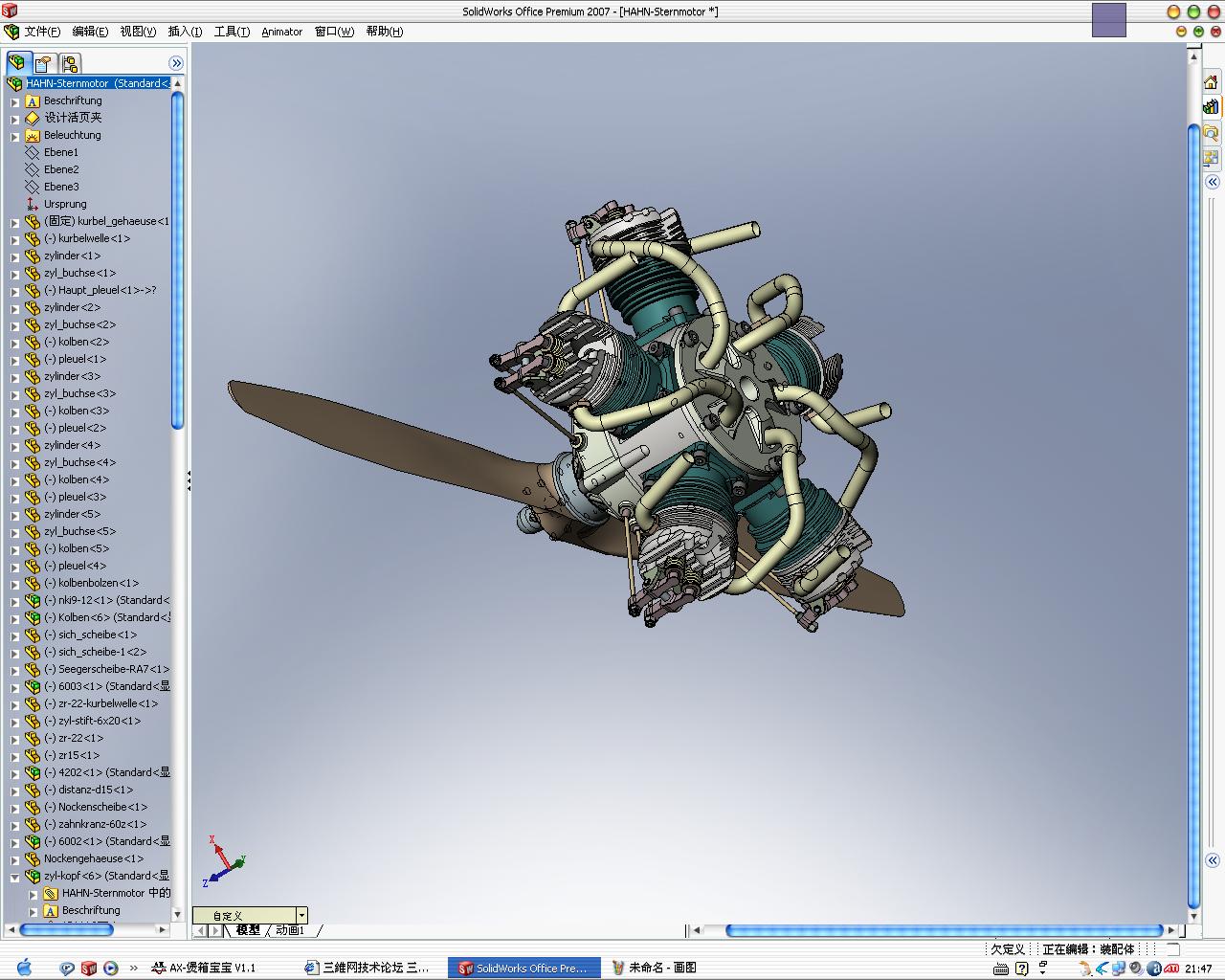Viewport: 1225px width, 980px height.
Task: Click the zylinder<4> part icon
Action: tap(33, 445)
